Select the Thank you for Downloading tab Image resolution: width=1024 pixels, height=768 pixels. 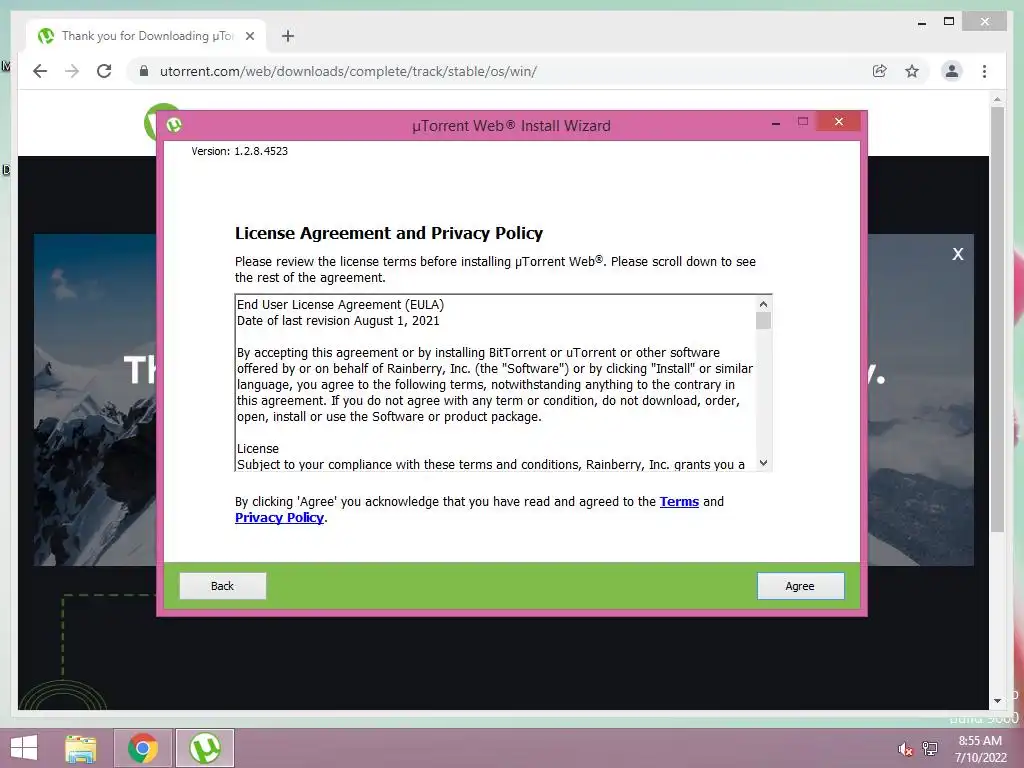pyautogui.click(x=146, y=36)
